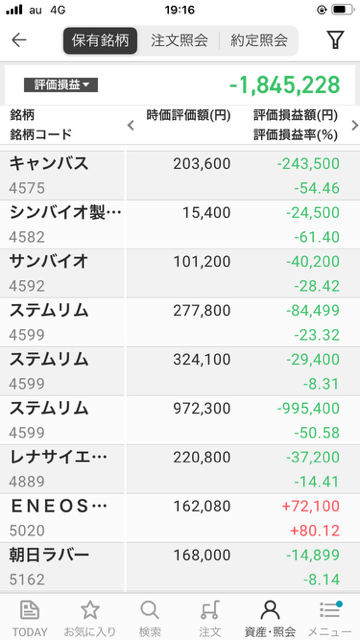Open the filter funnel icon
This screenshot has height=640, width=360.
335,40
